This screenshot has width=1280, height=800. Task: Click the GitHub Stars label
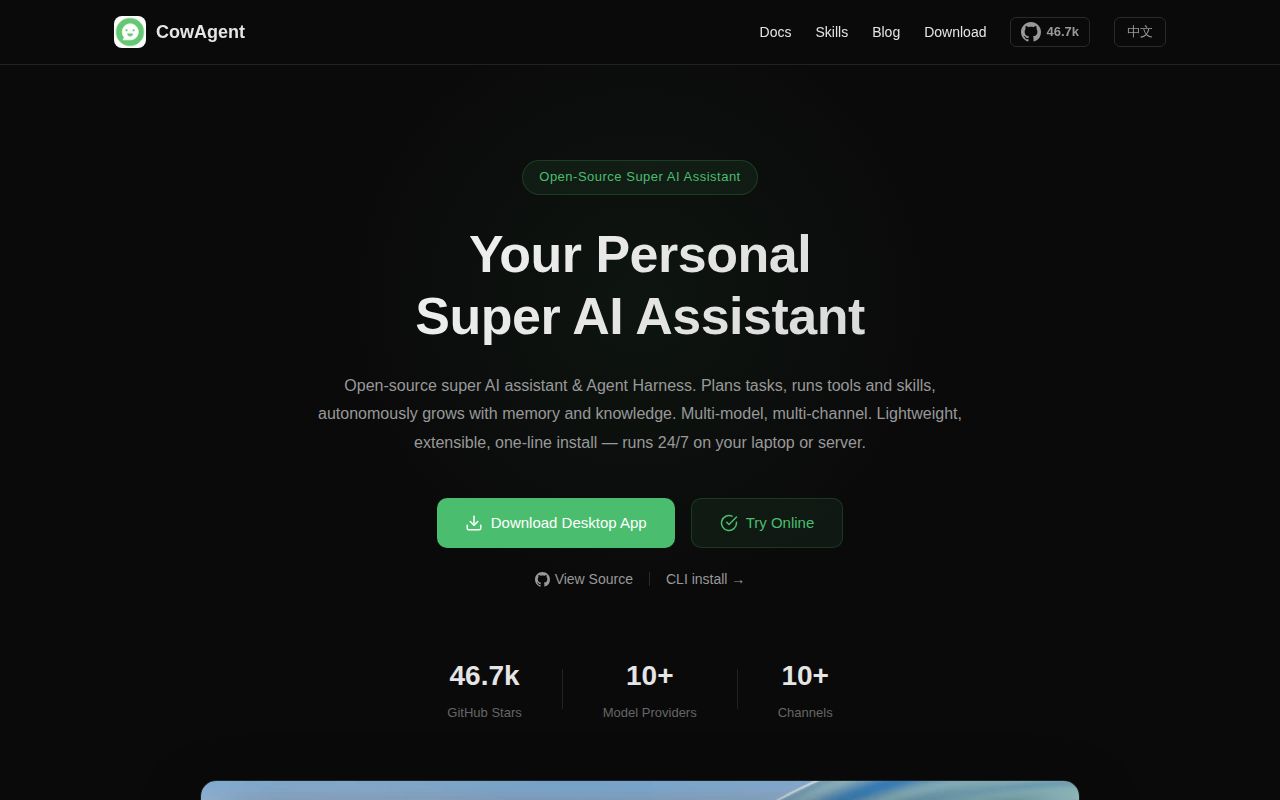click(x=484, y=713)
